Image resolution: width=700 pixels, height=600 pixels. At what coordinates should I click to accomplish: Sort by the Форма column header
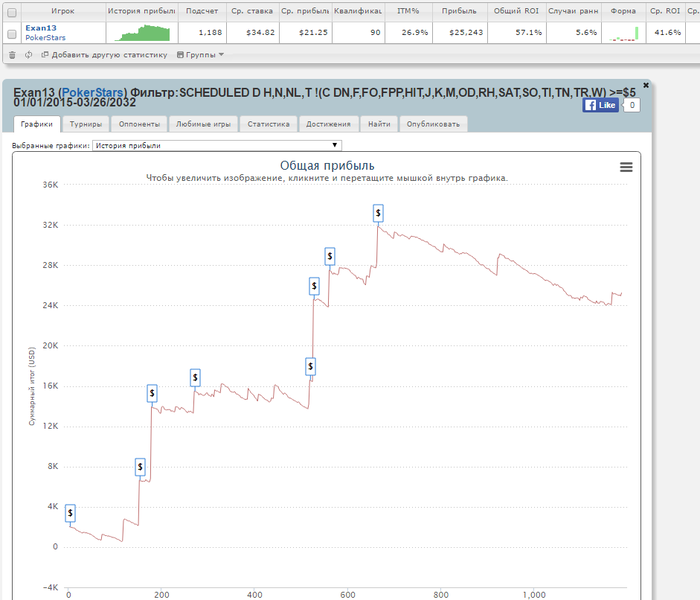click(x=623, y=11)
